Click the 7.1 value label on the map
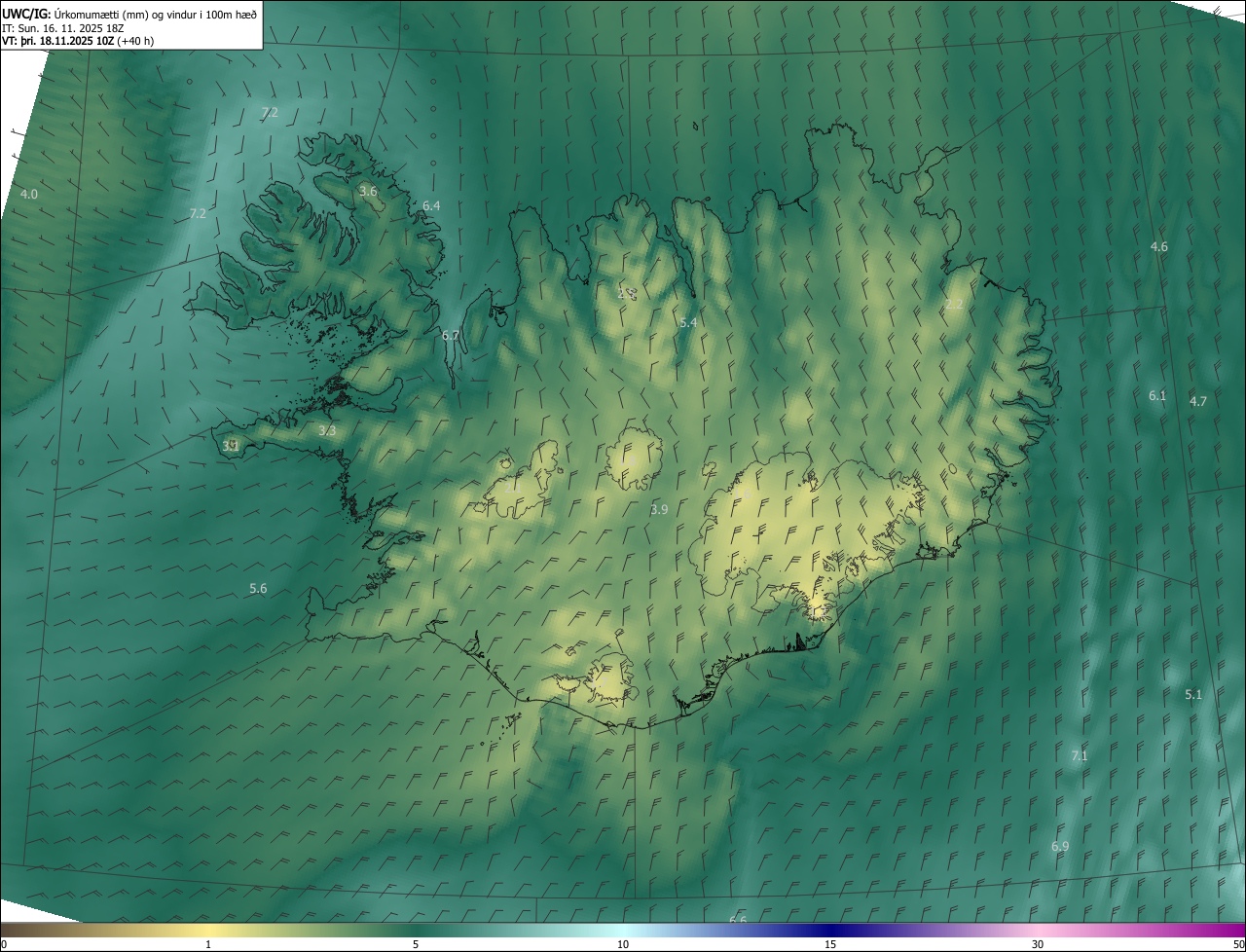 tap(1079, 756)
